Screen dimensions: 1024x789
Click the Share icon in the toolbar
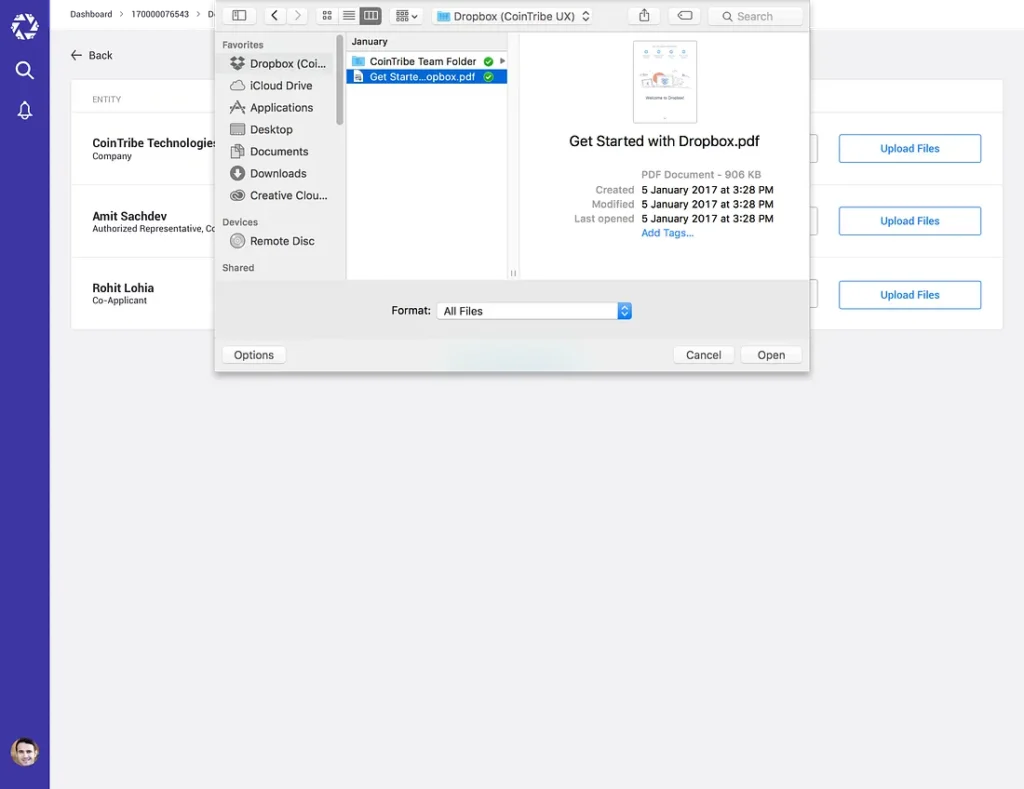coord(644,16)
